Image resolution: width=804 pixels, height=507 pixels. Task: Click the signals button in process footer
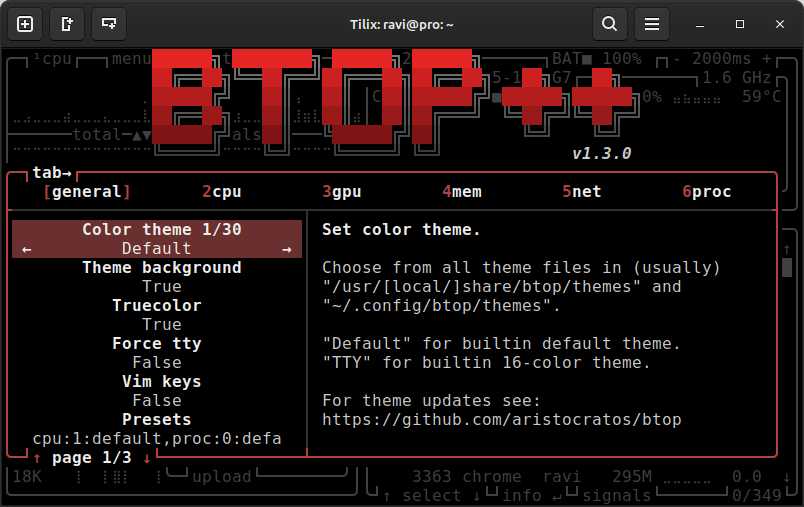click(x=617, y=496)
